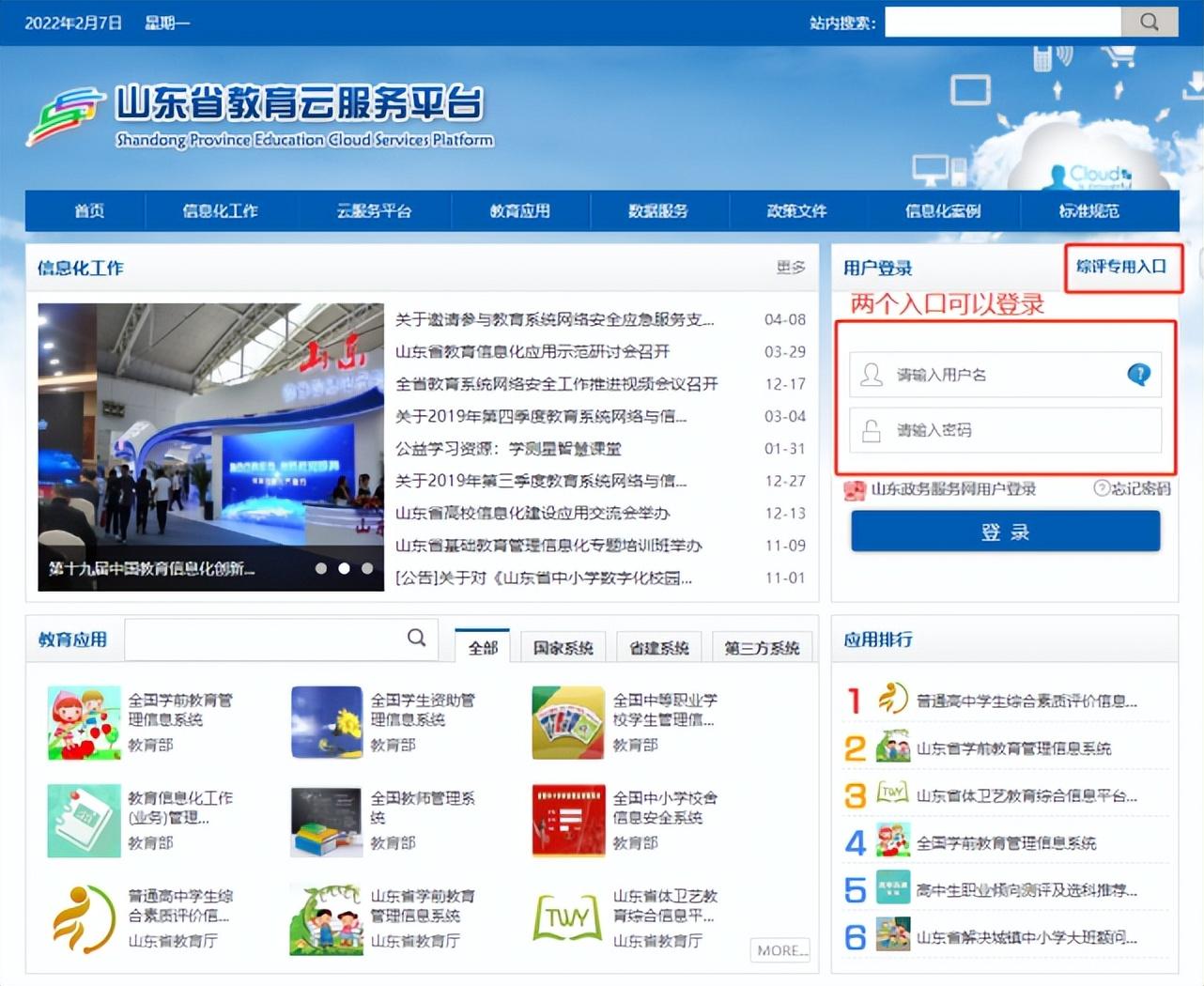Viewport: 1204px width, 986px height.
Task: Click ranking text 山东省解决城镇中小学大班额问...
Action: [x=1027, y=936]
